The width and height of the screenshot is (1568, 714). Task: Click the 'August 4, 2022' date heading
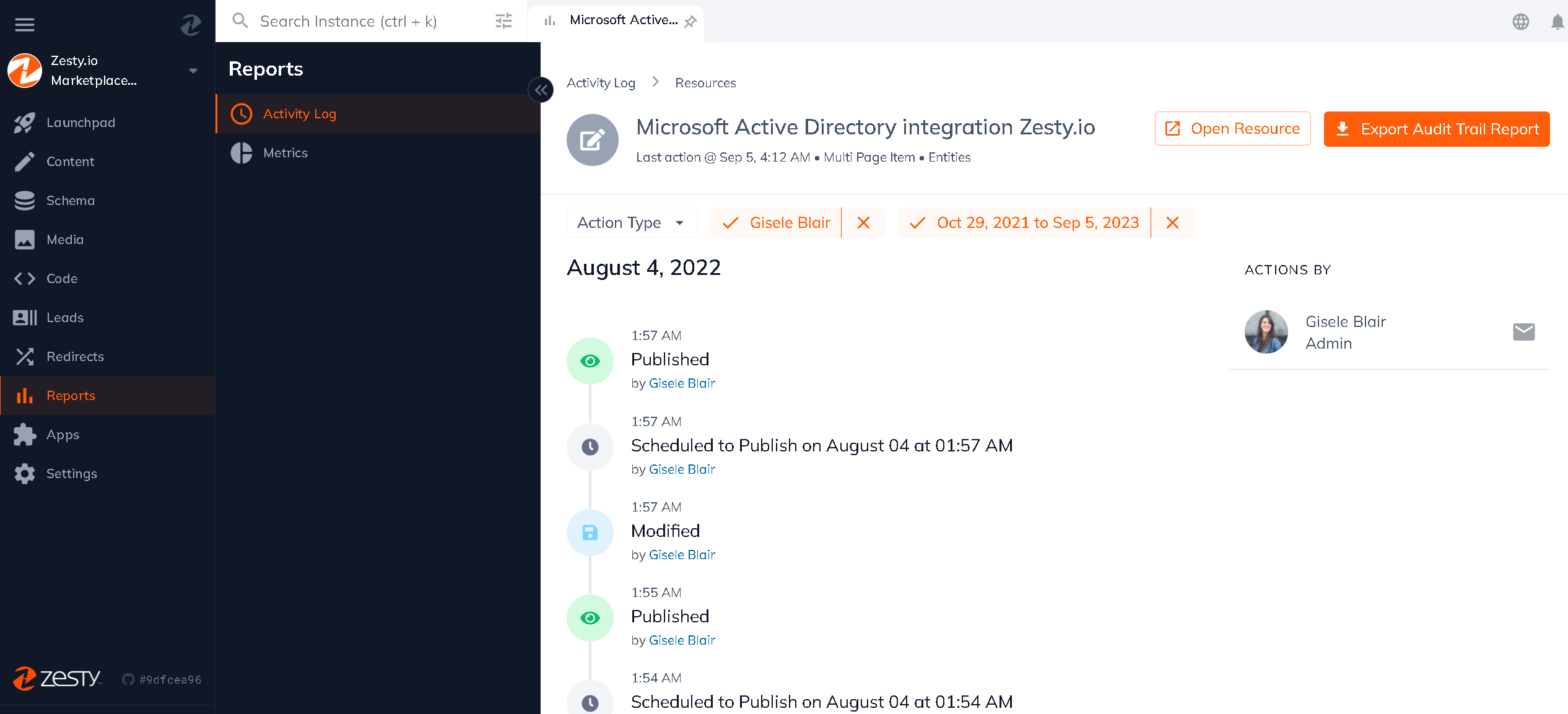pyautogui.click(x=644, y=268)
